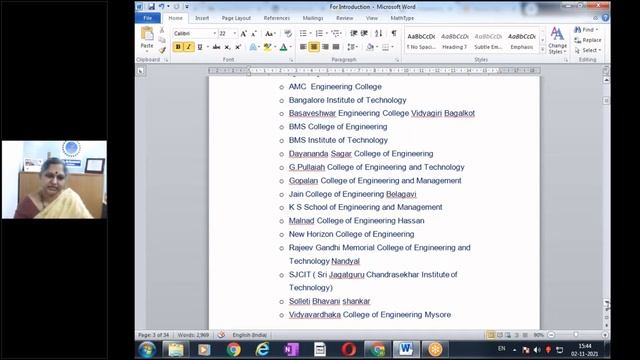Justify paragraph text
The width and height of the screenshot is (640, 360).
[336, 47]
